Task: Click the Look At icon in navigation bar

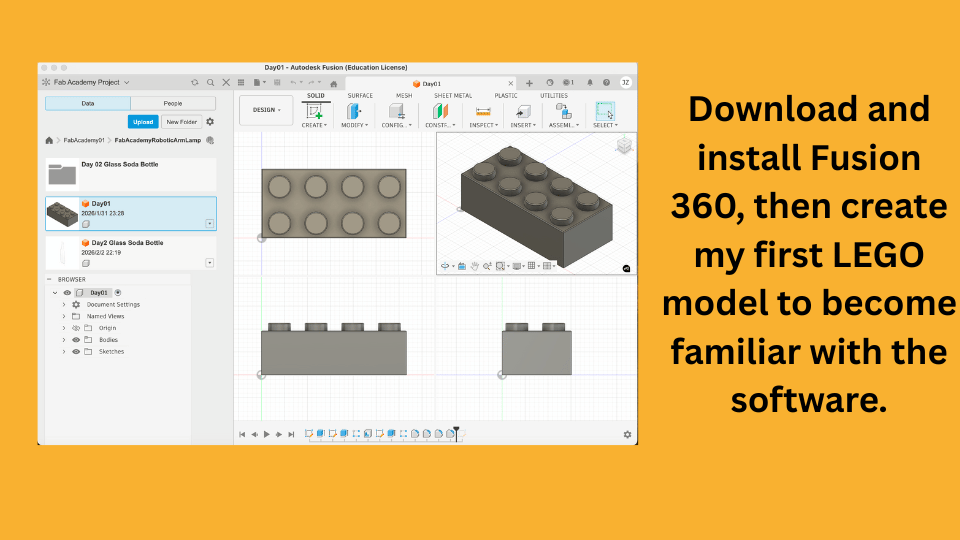Action: 462,266
